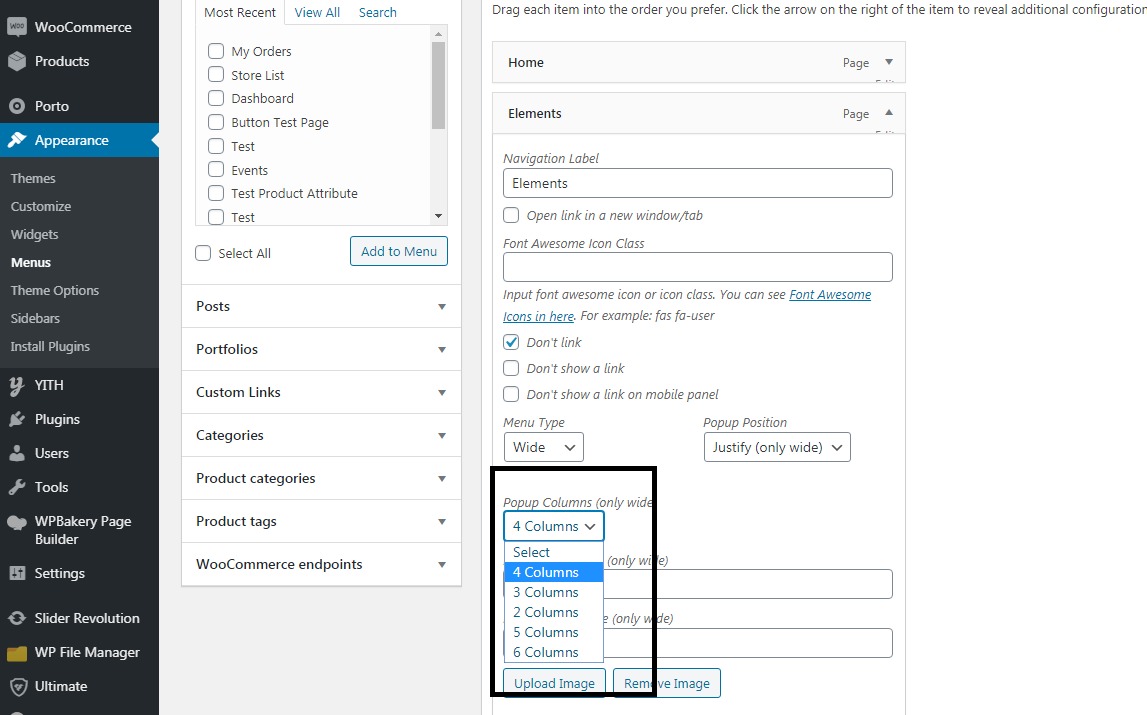Open the Theme Options submenu item
1147x715 pixels.
click(x=55, y=291)
